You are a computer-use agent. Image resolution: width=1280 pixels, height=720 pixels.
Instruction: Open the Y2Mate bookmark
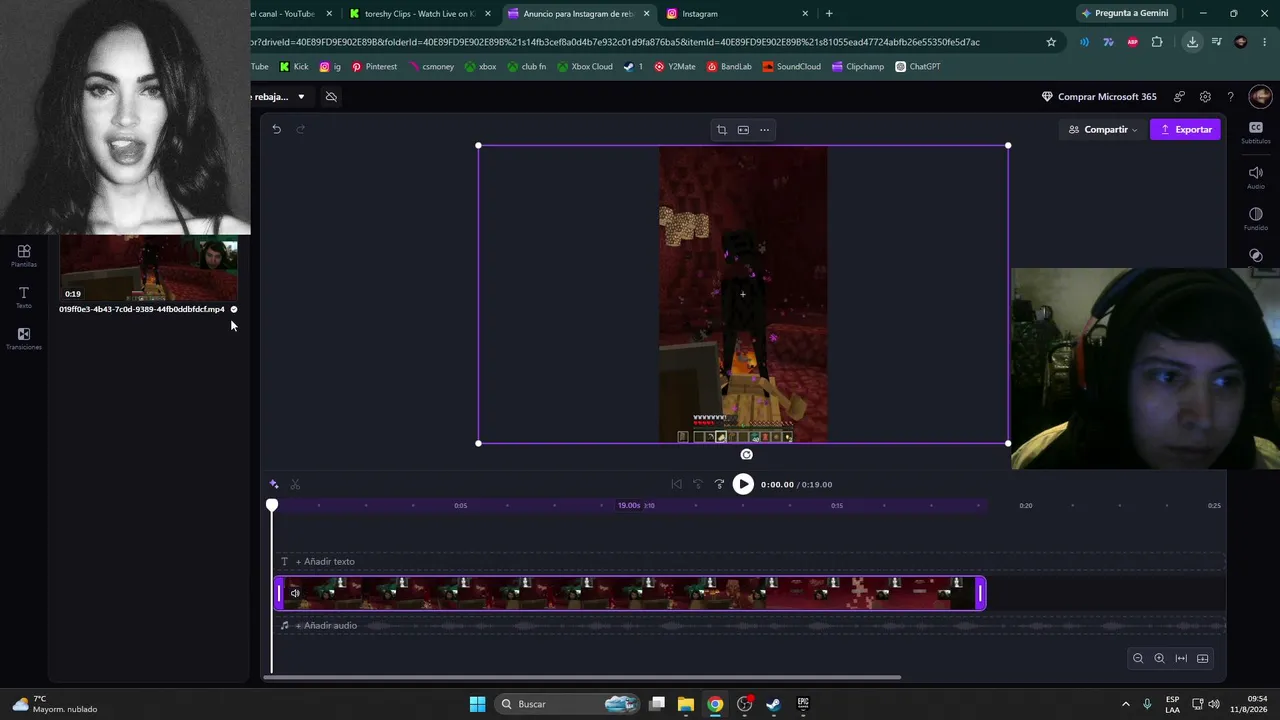675,67
